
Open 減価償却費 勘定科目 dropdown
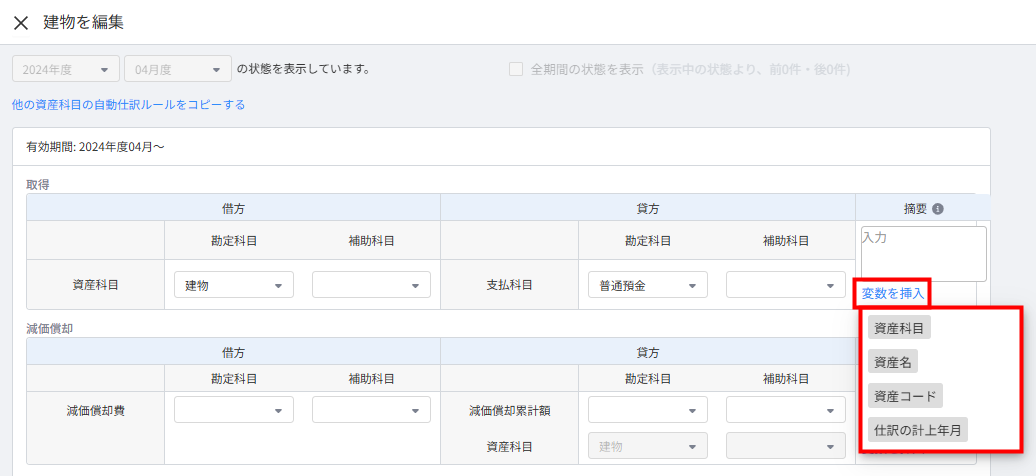[x=234, y=410]
